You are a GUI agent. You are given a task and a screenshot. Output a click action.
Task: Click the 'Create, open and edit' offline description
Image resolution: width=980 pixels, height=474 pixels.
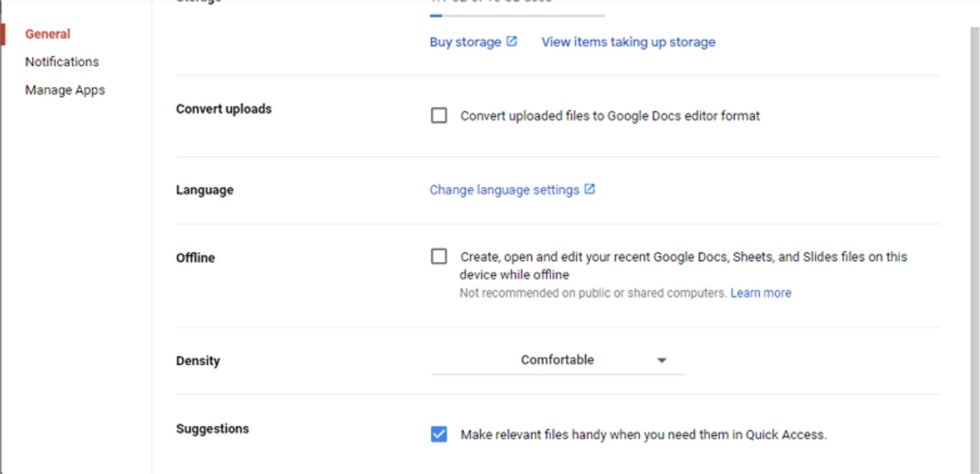tap(683, 265)
